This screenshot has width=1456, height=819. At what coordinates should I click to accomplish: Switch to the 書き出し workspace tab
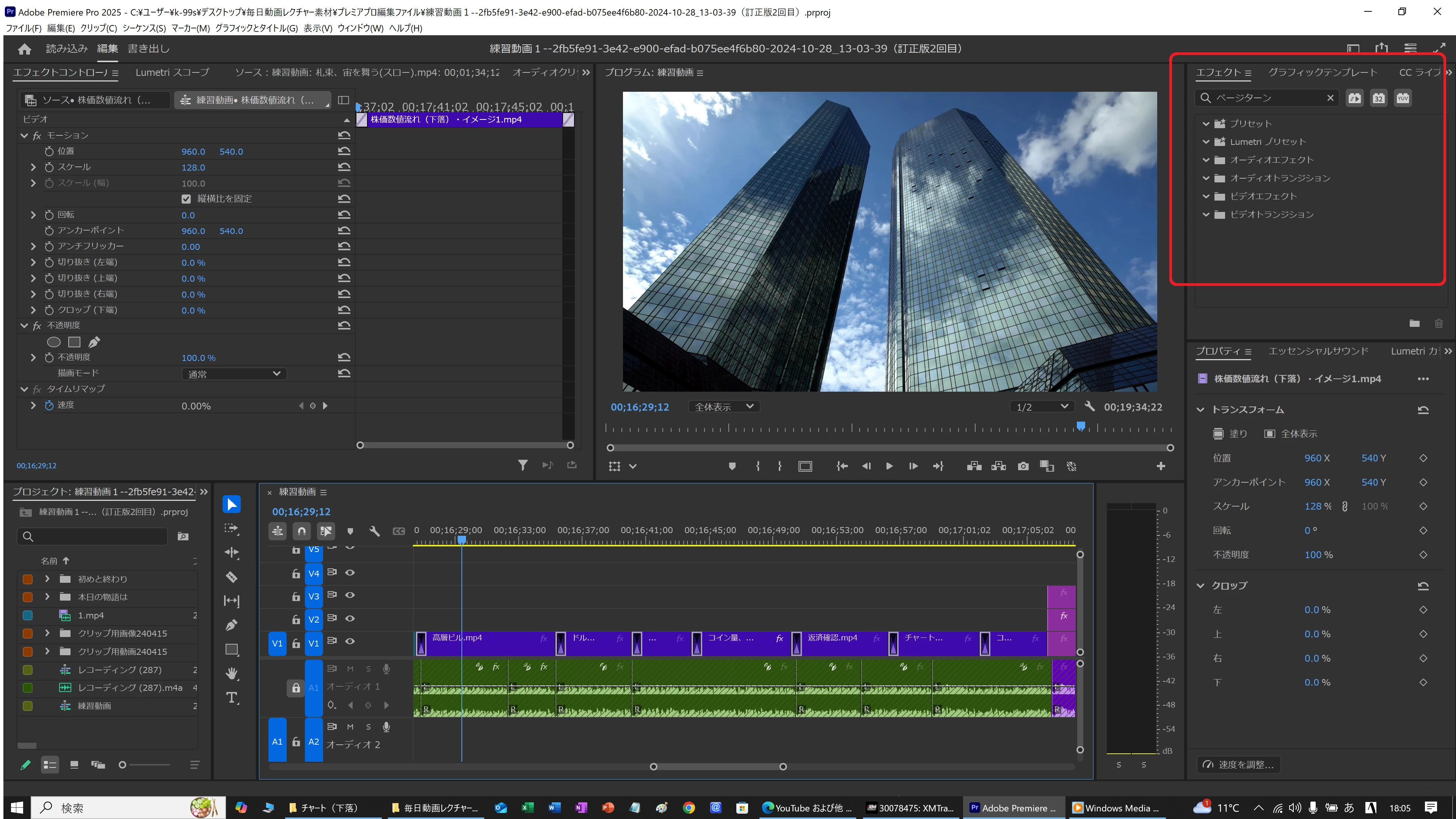click(x=149, y=49)
